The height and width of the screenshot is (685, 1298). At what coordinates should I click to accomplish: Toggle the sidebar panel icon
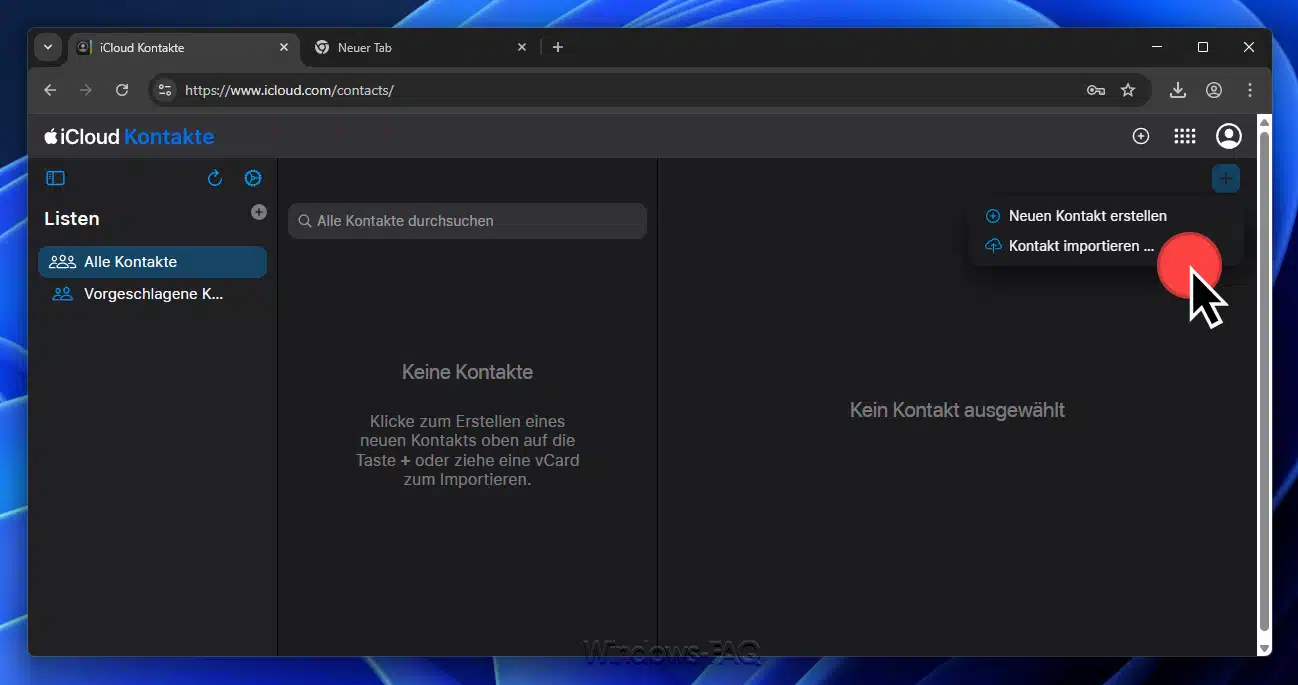[56, 178]
